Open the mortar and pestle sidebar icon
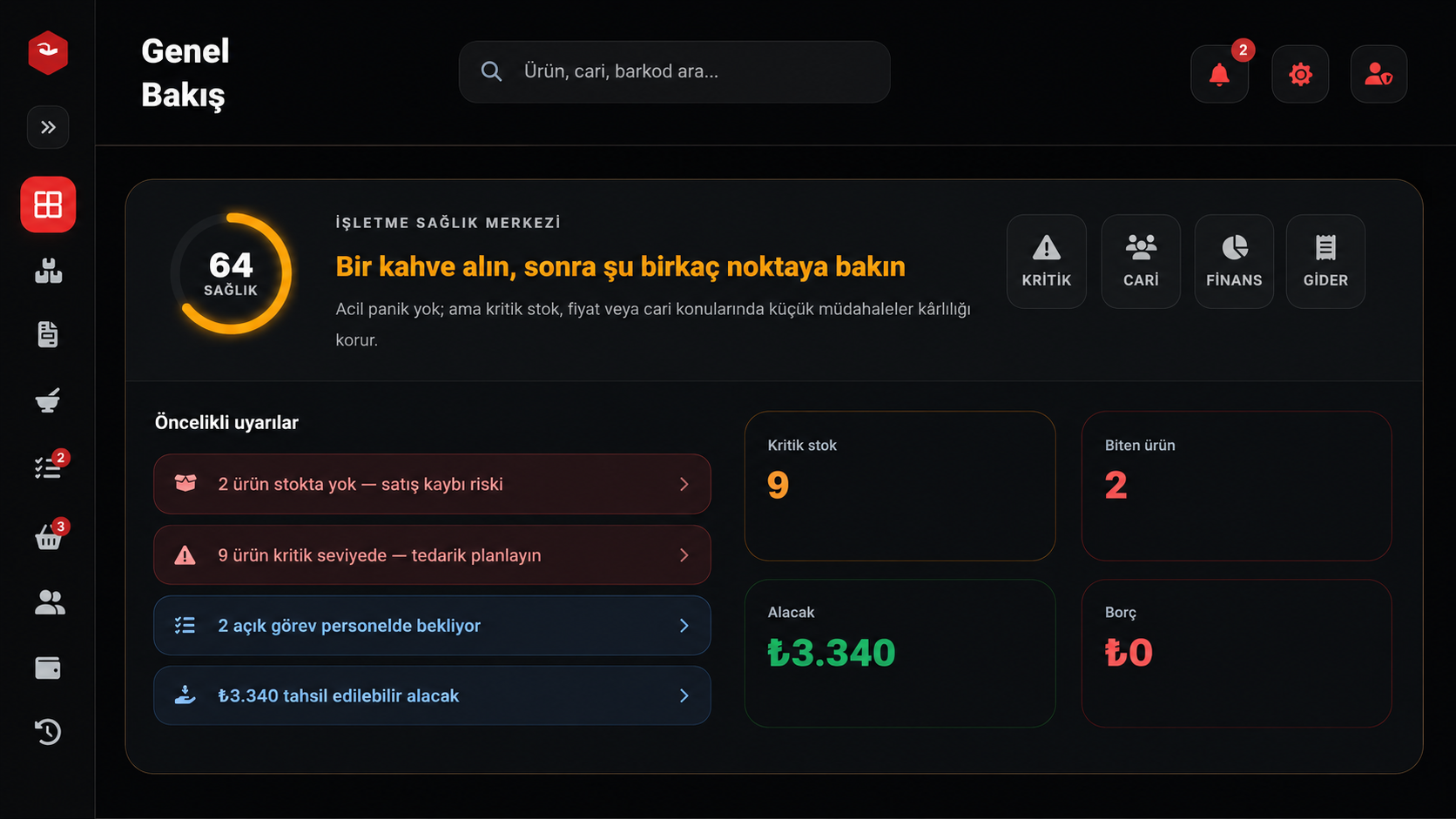1456x819 pixels. click(48, 399)
